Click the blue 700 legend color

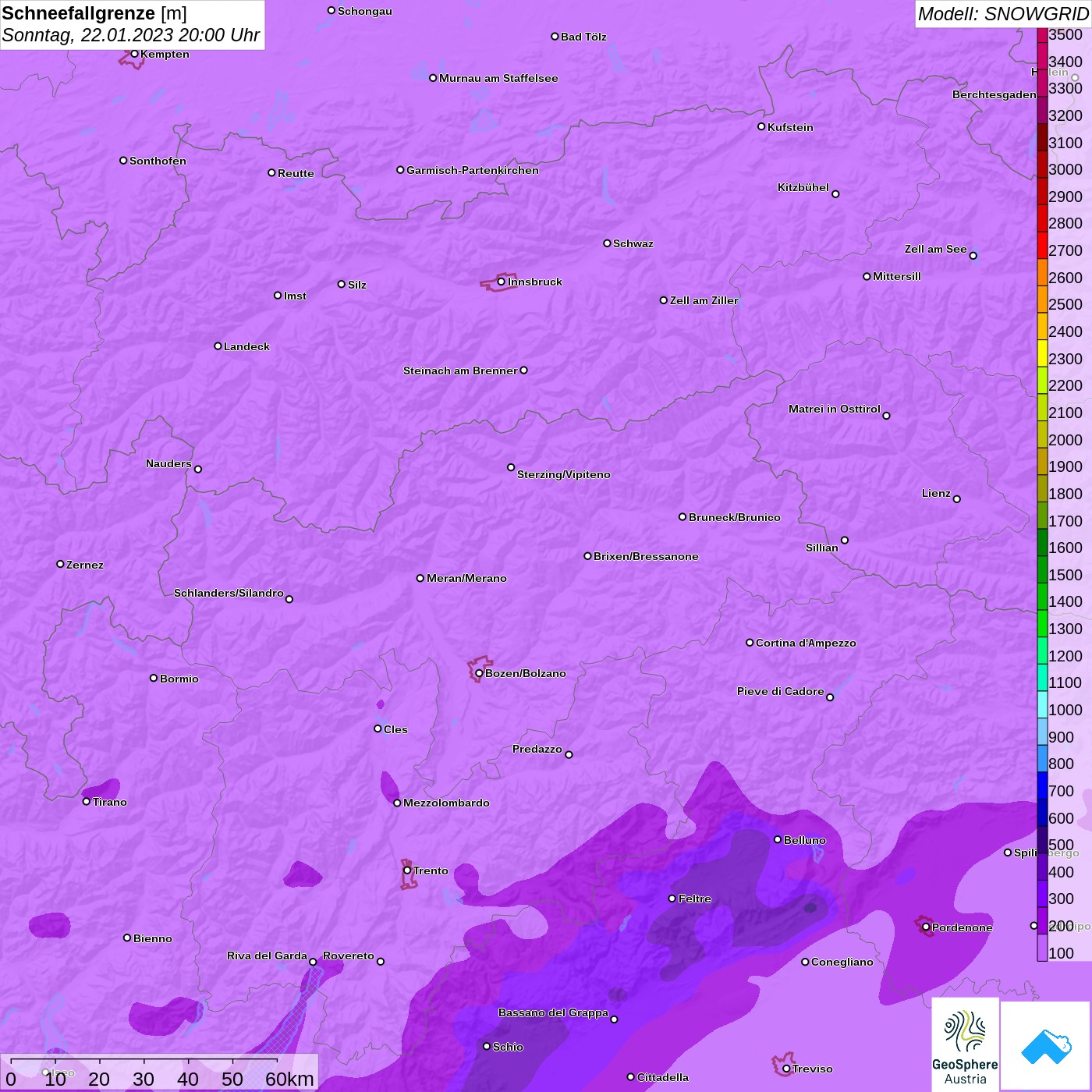pyautogui.click(x=1042, y=785)
